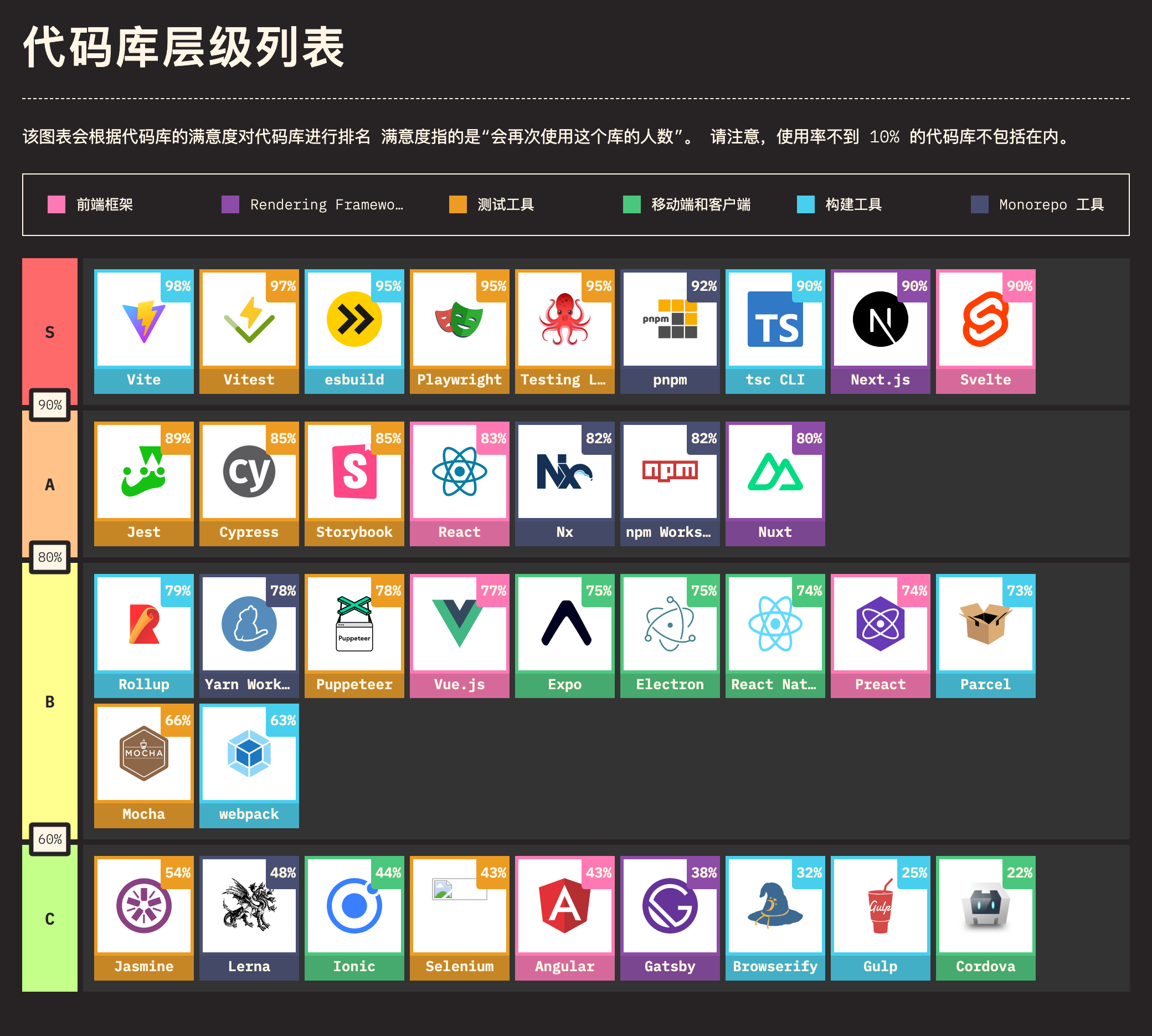Click the 90% threshold marker

pyautogui.click(x=49, y=406)
